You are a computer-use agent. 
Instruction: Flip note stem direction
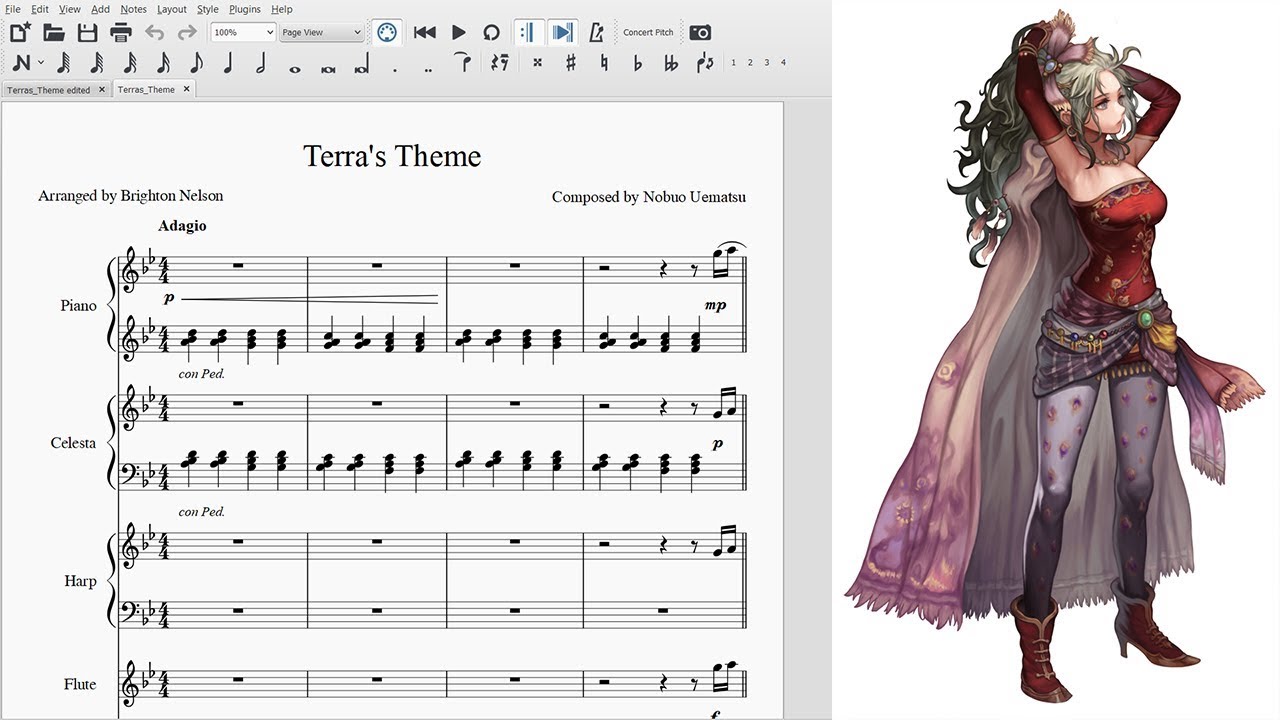705,63
